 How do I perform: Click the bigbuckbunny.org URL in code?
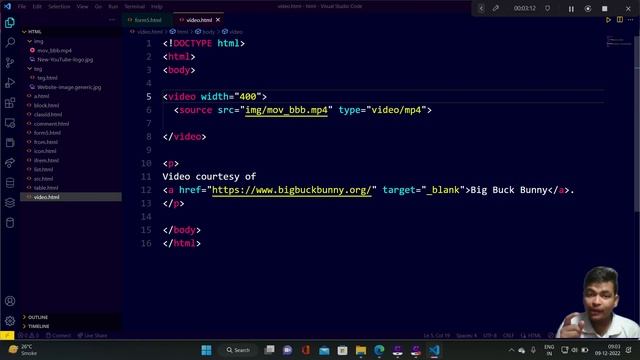pos(291,190)
